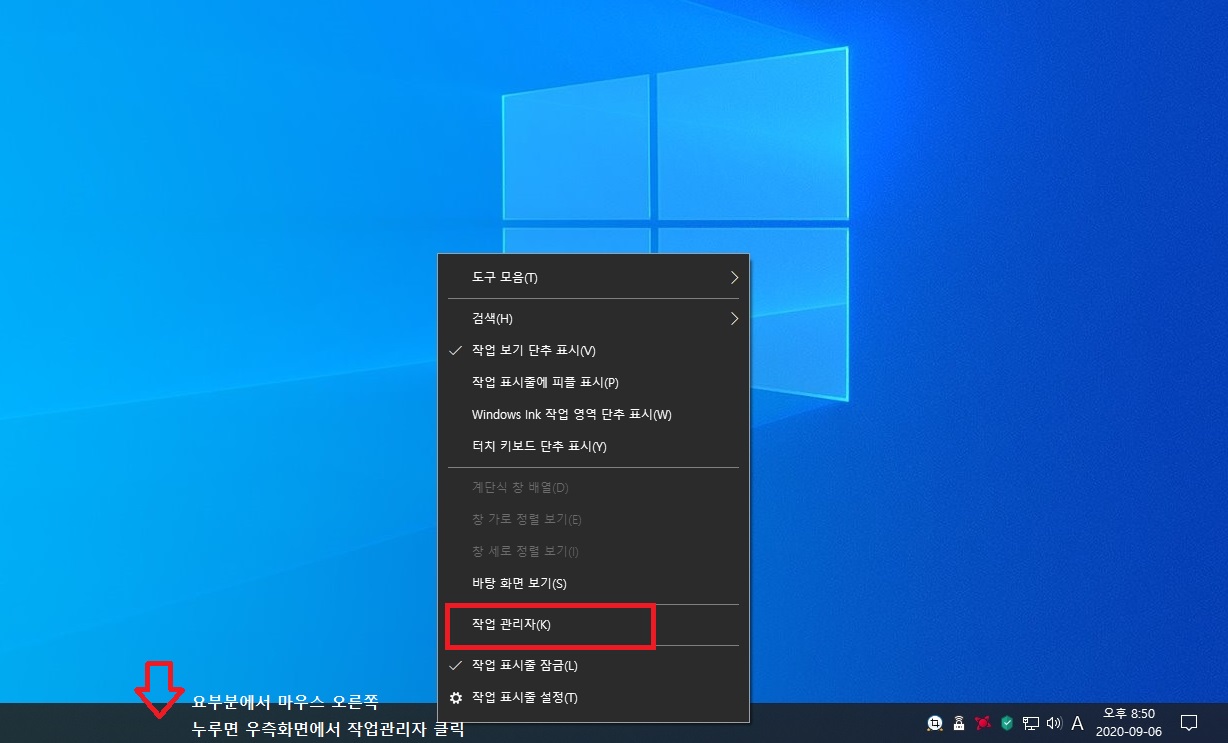Click the wireless lock tray icon
This screenshot has width=1228, height=743.
tap(958, 723)
